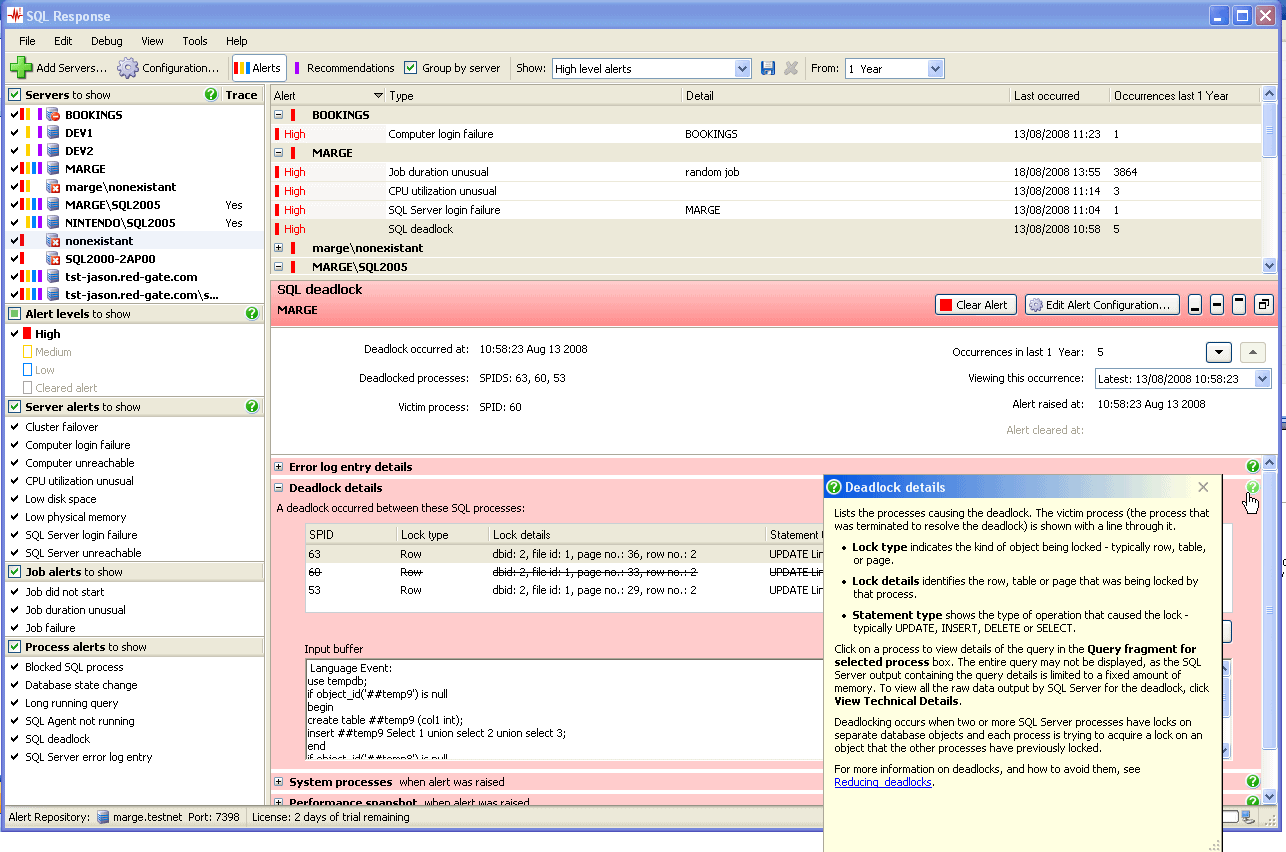Viewport: 1286px width, 852px height.
Task: Go to next occurrence up-arrow button
Action: [x=1253, y=352]
